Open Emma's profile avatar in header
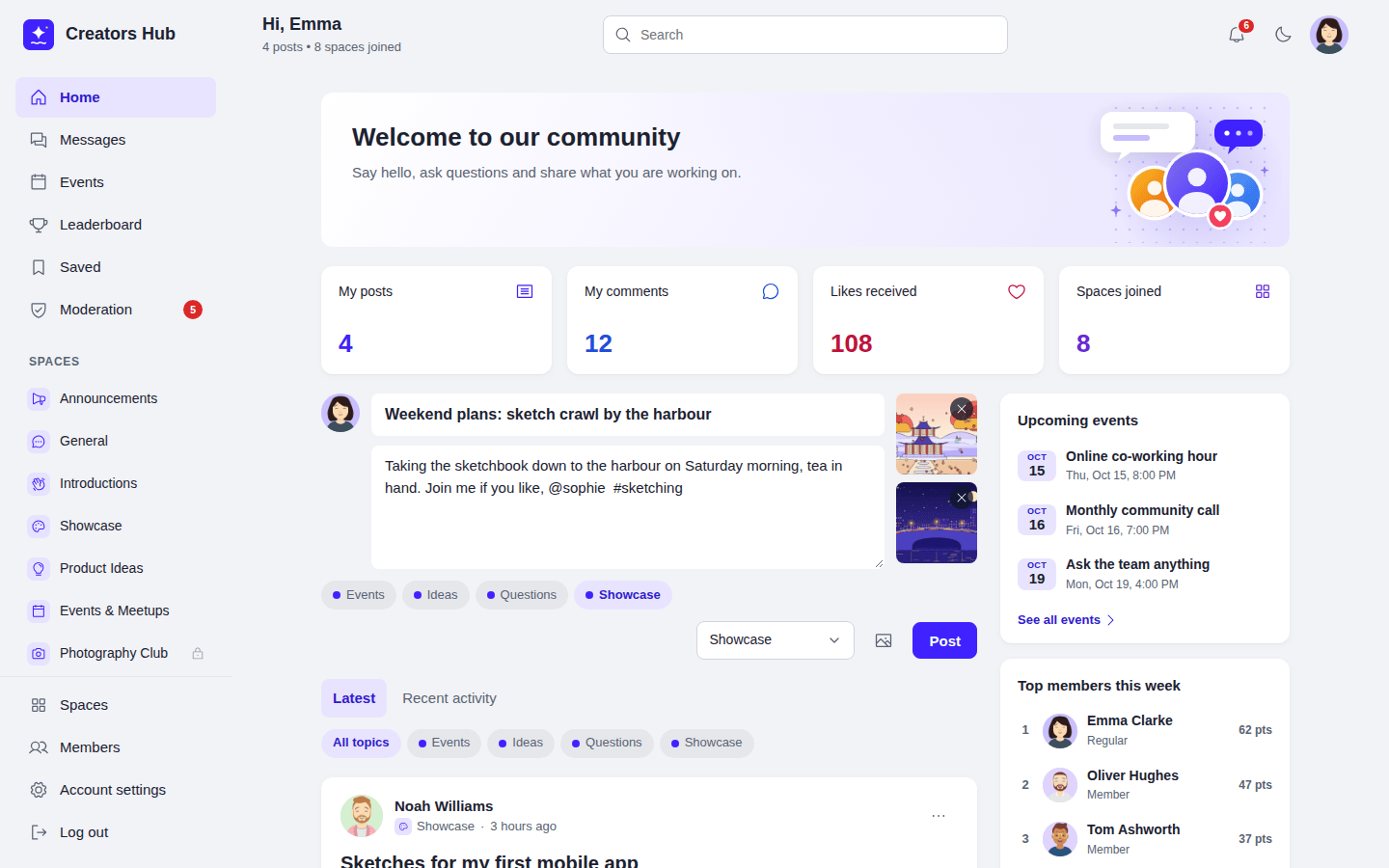The width and height of the screenshot is (1389, 868). click(x=1329, y=35)
